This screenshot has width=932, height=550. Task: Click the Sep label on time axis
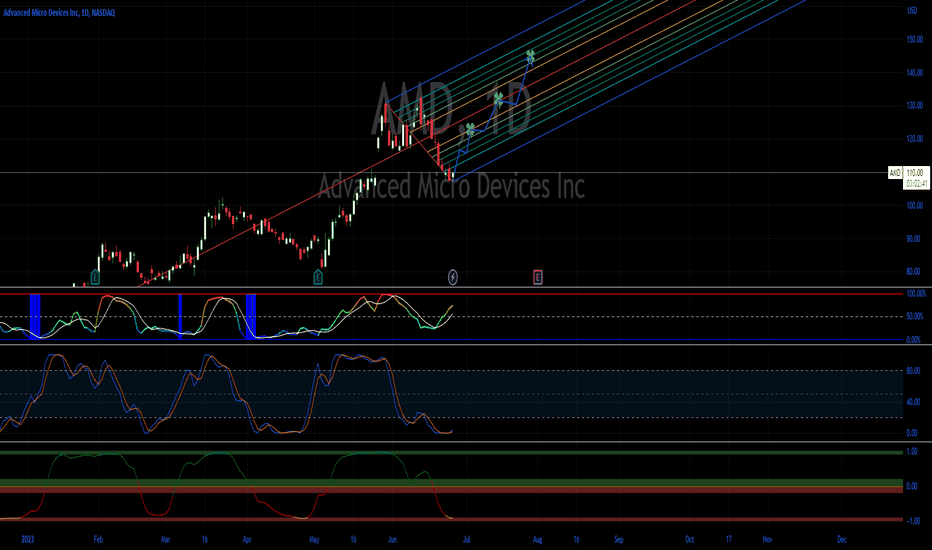pyautogui.click(x=619, y=539)
